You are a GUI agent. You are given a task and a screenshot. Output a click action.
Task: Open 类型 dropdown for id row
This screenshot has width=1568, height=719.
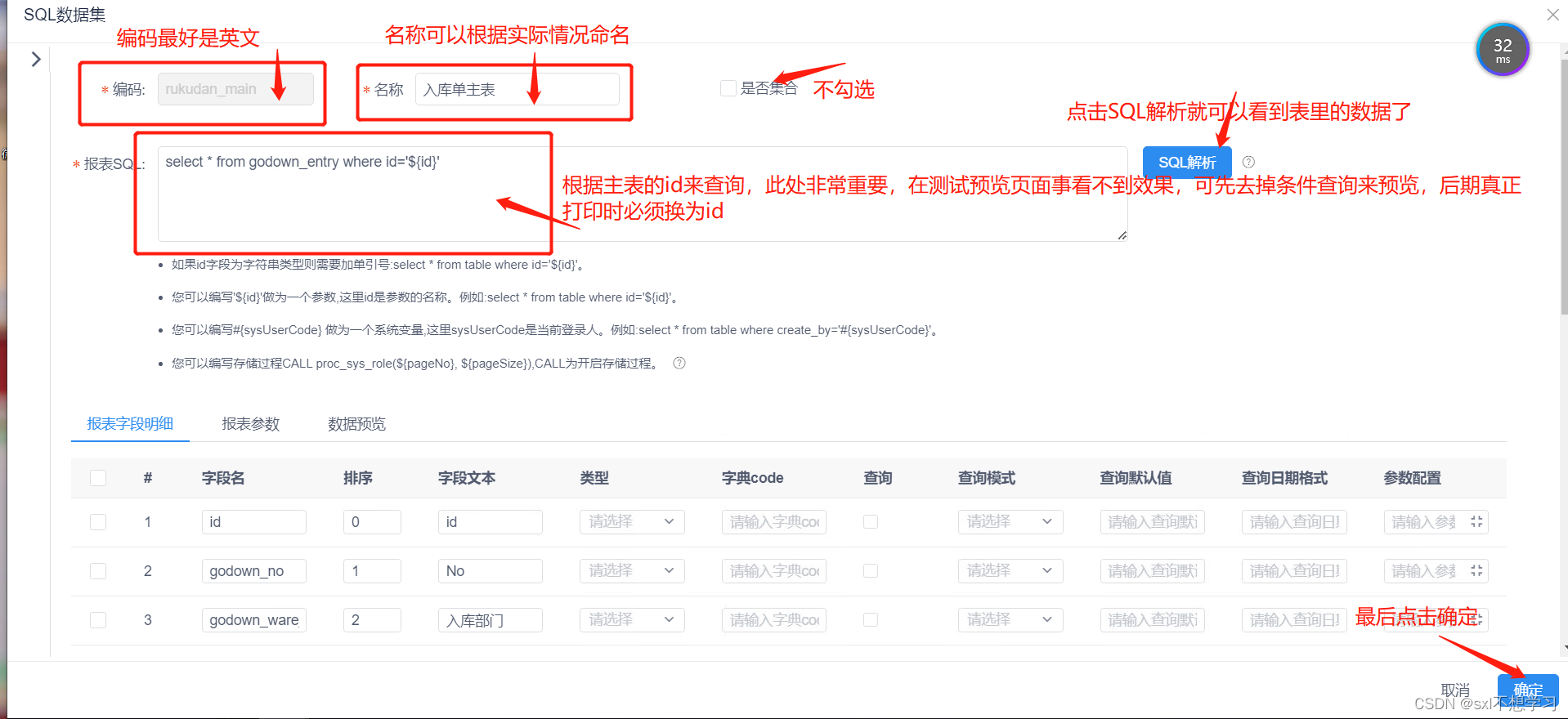pos(632,521)
